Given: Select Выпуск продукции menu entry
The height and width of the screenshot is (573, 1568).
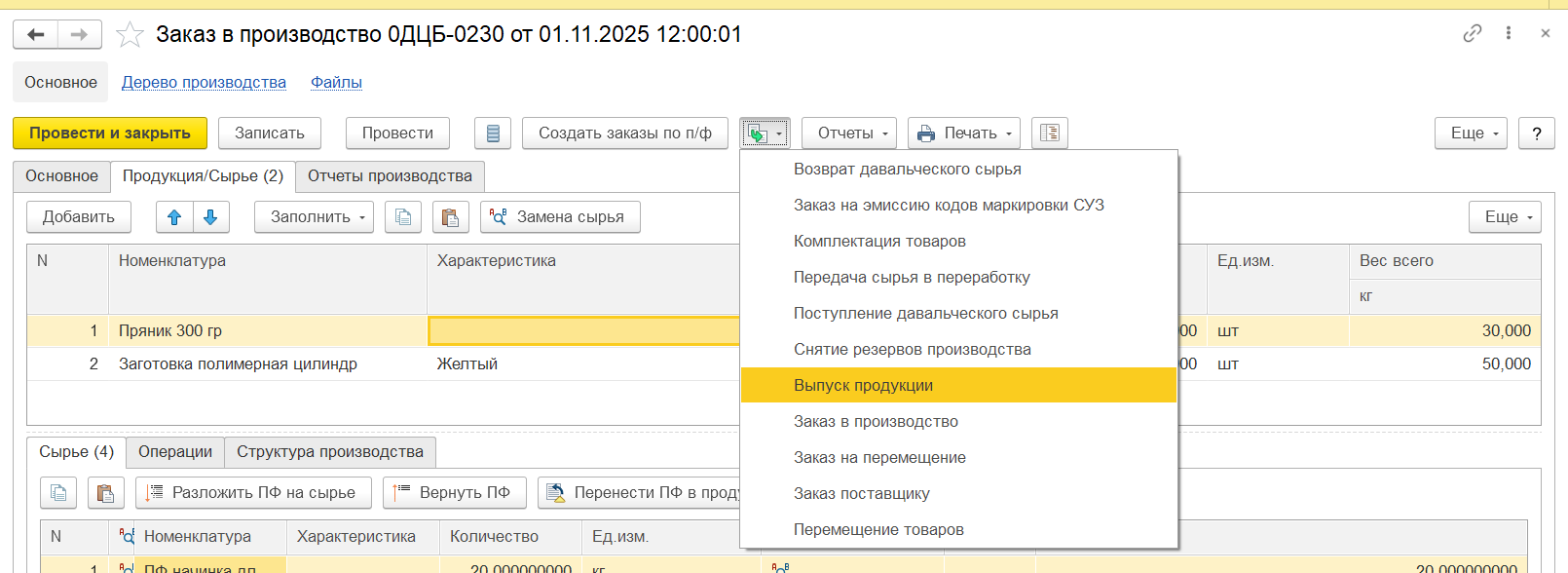Looking at the screenshot, I should tap(863, 386).
